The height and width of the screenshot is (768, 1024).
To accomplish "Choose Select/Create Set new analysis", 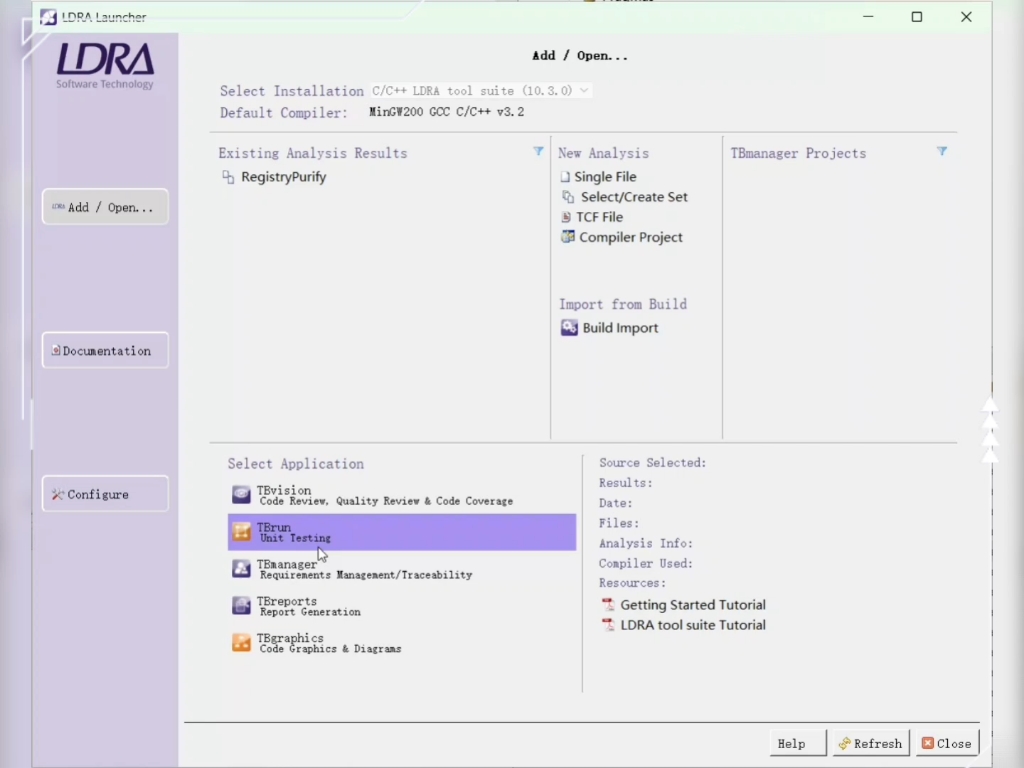I will 634,197.
